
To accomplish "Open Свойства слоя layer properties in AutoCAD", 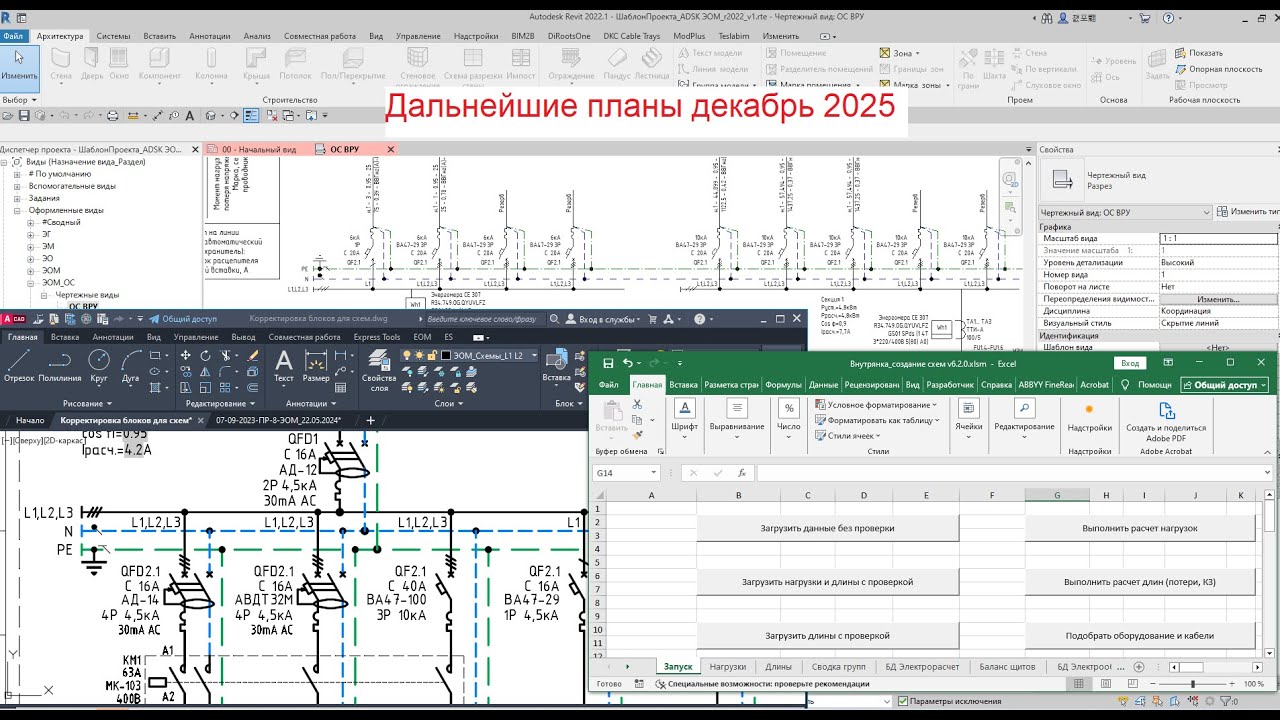I will pos(379,370).
